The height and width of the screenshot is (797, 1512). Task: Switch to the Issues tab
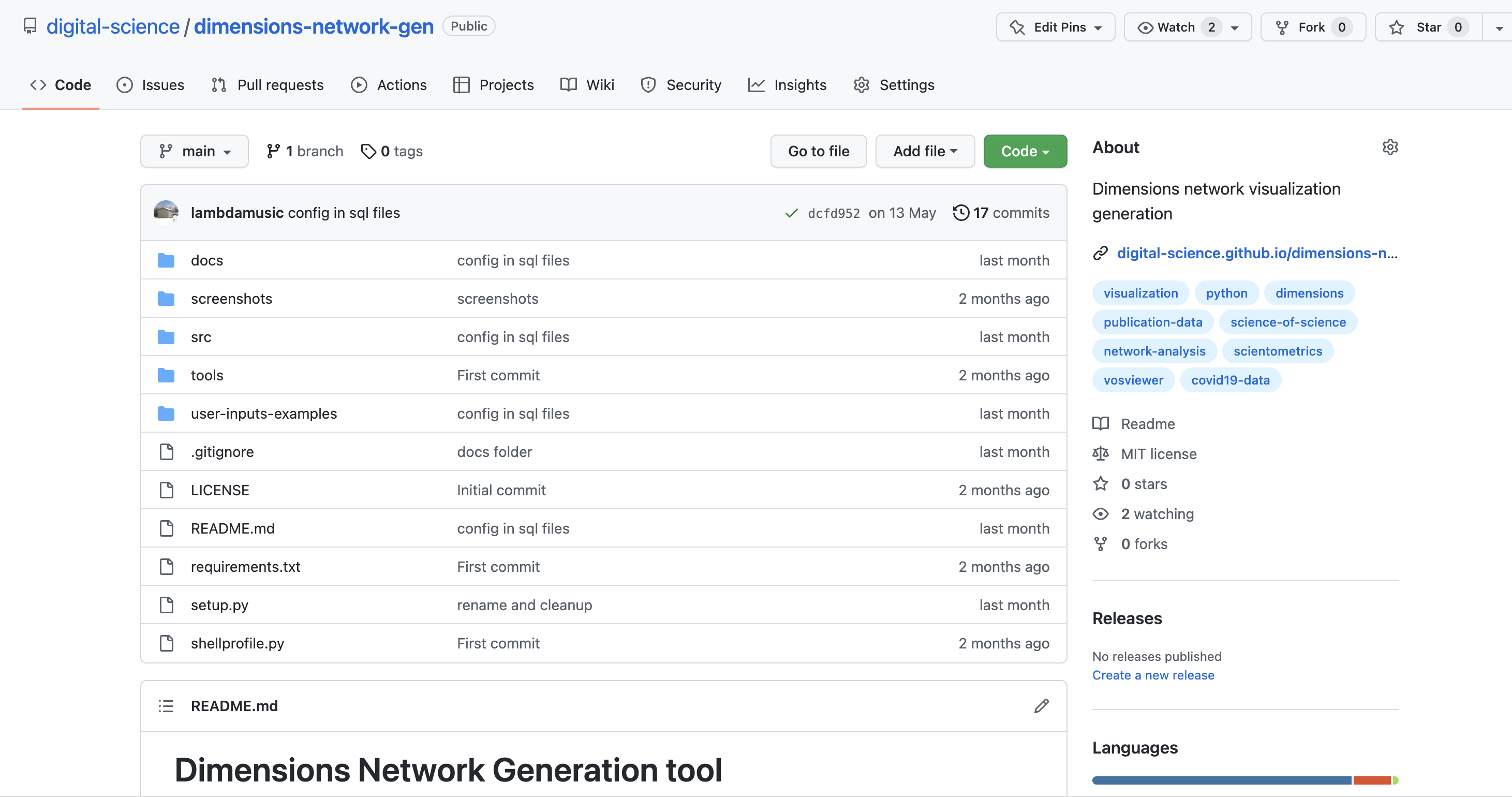(x=150, y=85)
